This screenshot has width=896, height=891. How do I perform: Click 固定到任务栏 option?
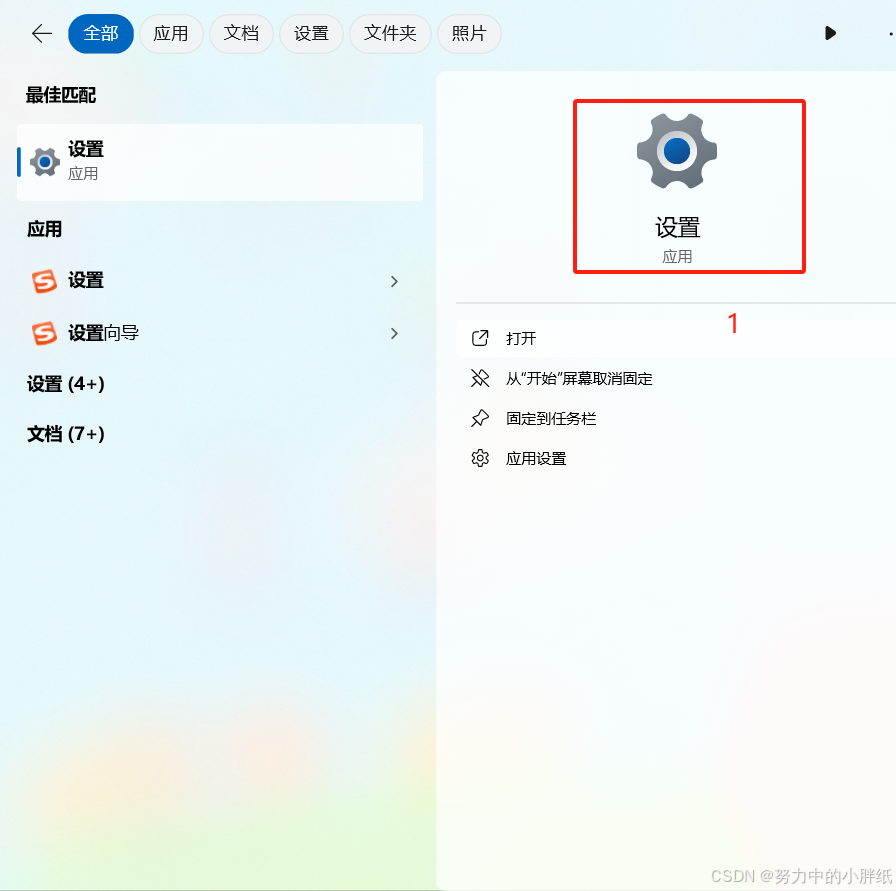coord(551,419)
